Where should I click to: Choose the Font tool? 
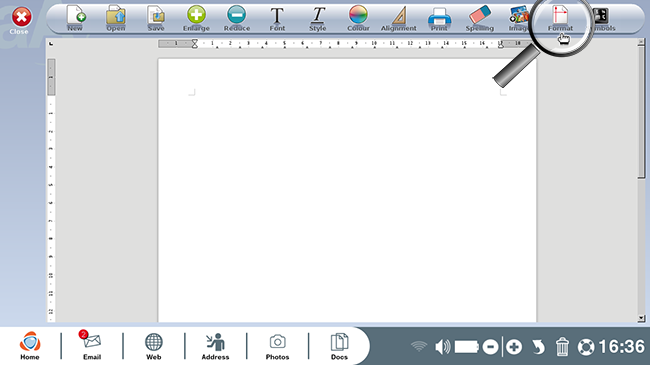(277, 18)
